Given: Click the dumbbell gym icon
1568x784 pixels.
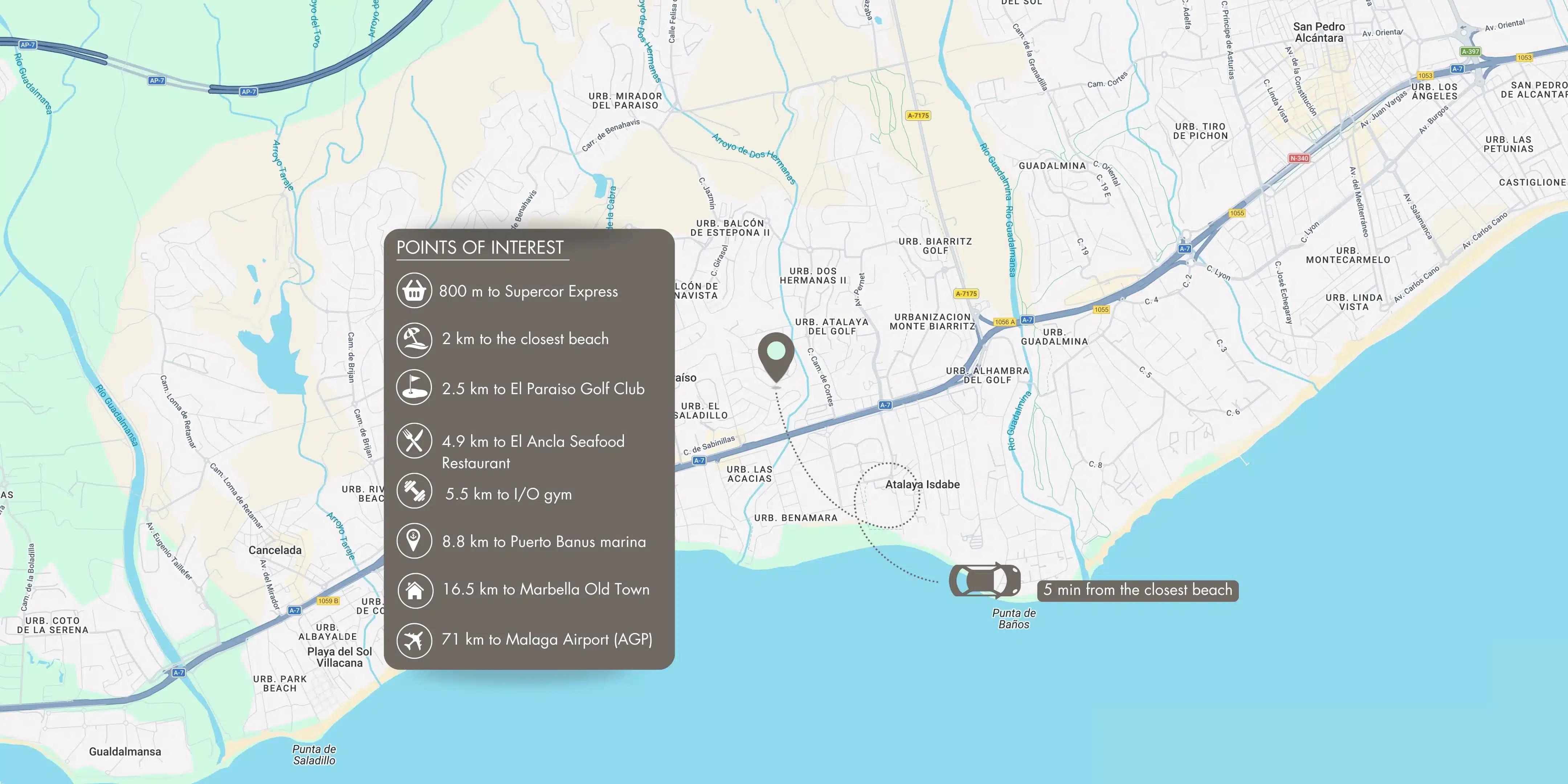Looking at the screenshot, I should [x=414, y=491].
